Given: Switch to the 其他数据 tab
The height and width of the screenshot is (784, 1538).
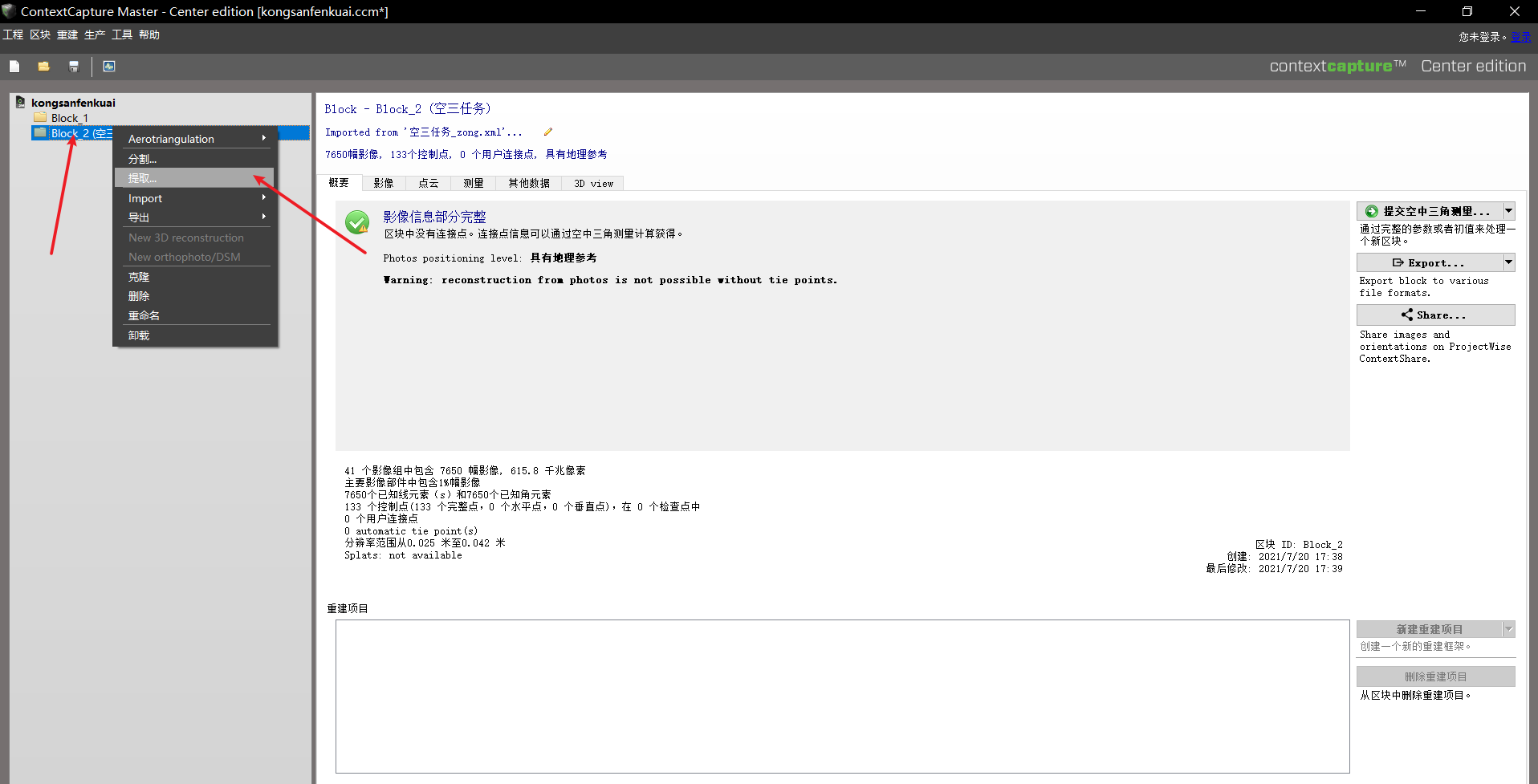Looking at the screenshot, I should click(x=529, y=183).
